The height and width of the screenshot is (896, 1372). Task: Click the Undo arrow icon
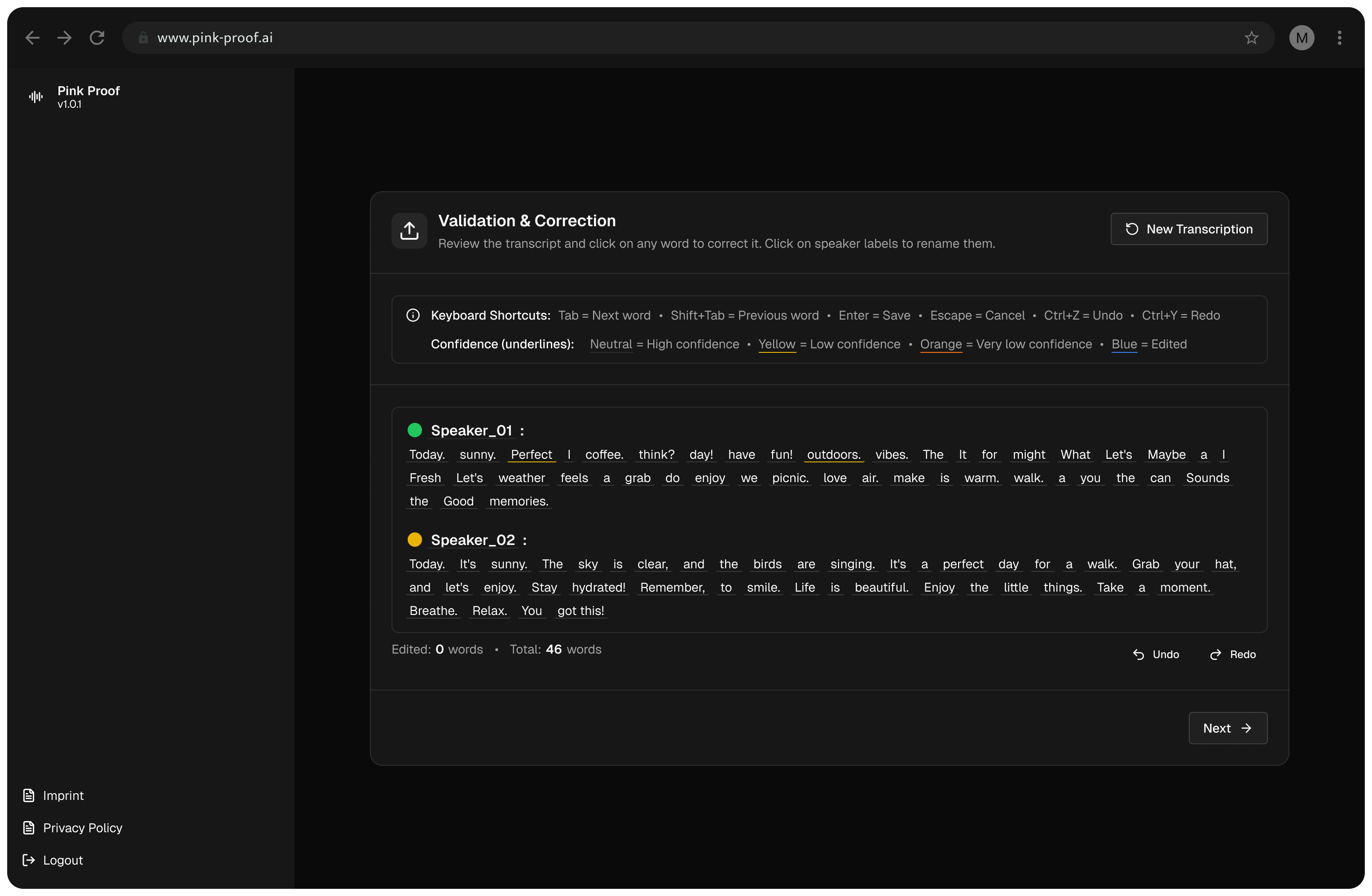pos(1139,654)
